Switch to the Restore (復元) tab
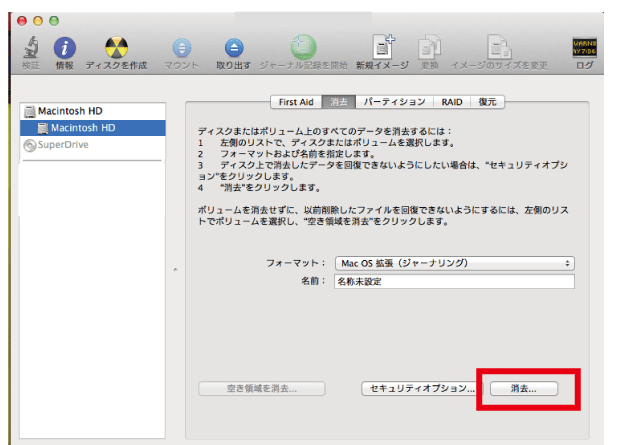This screenshot has height=445, width=617. click(x=488, y=102)
